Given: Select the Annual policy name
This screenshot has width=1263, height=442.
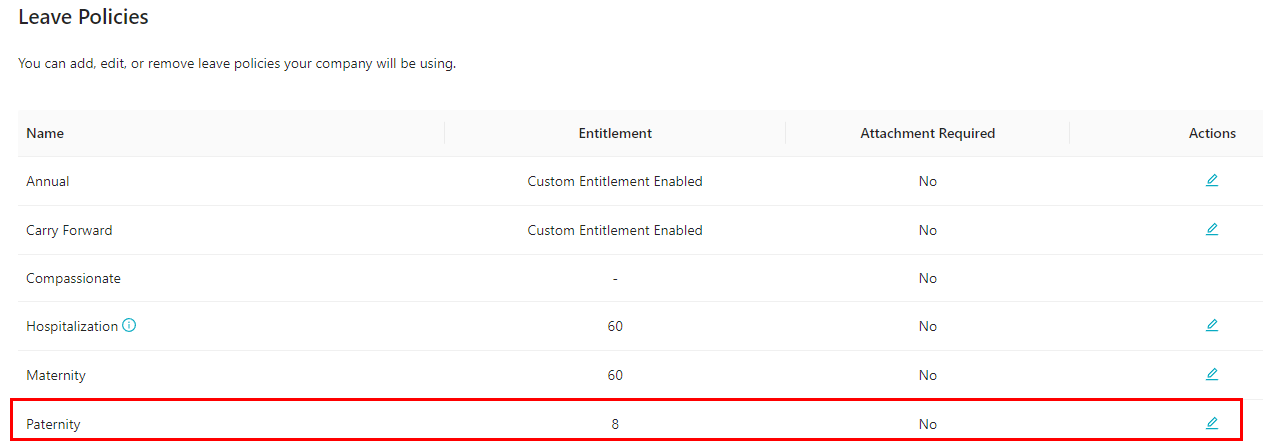Looking at the screenshot, I should pos(48,181).
